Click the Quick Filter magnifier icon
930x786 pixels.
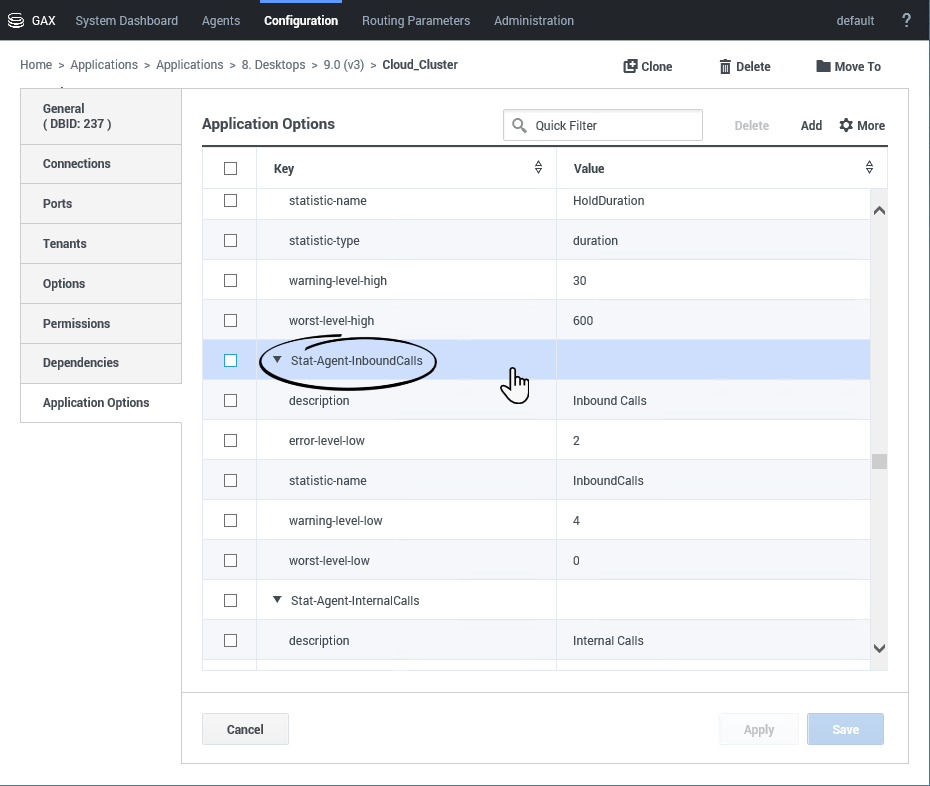click(x=519, y=125)
